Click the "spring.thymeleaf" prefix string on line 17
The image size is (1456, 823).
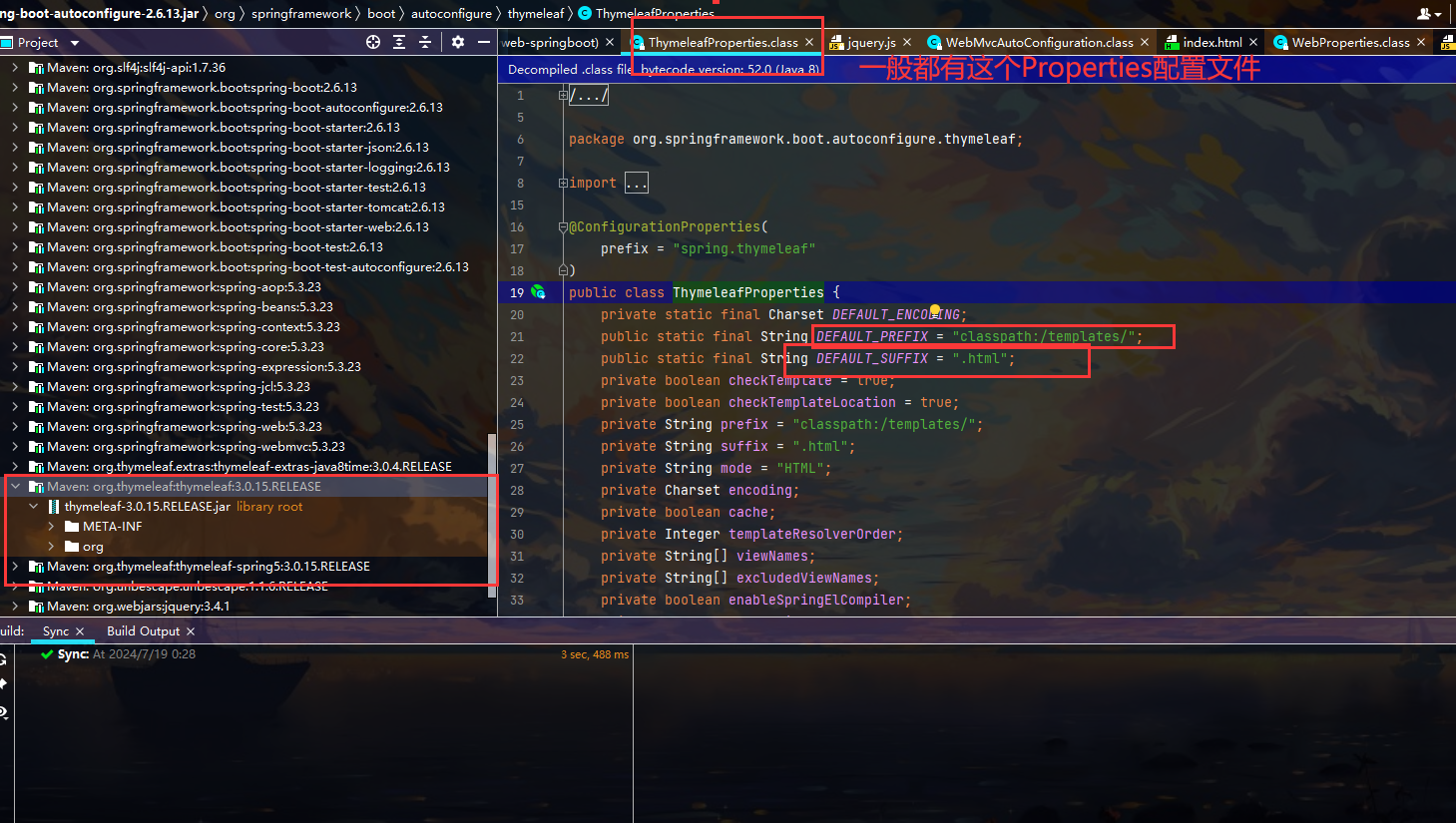point(744,248)
